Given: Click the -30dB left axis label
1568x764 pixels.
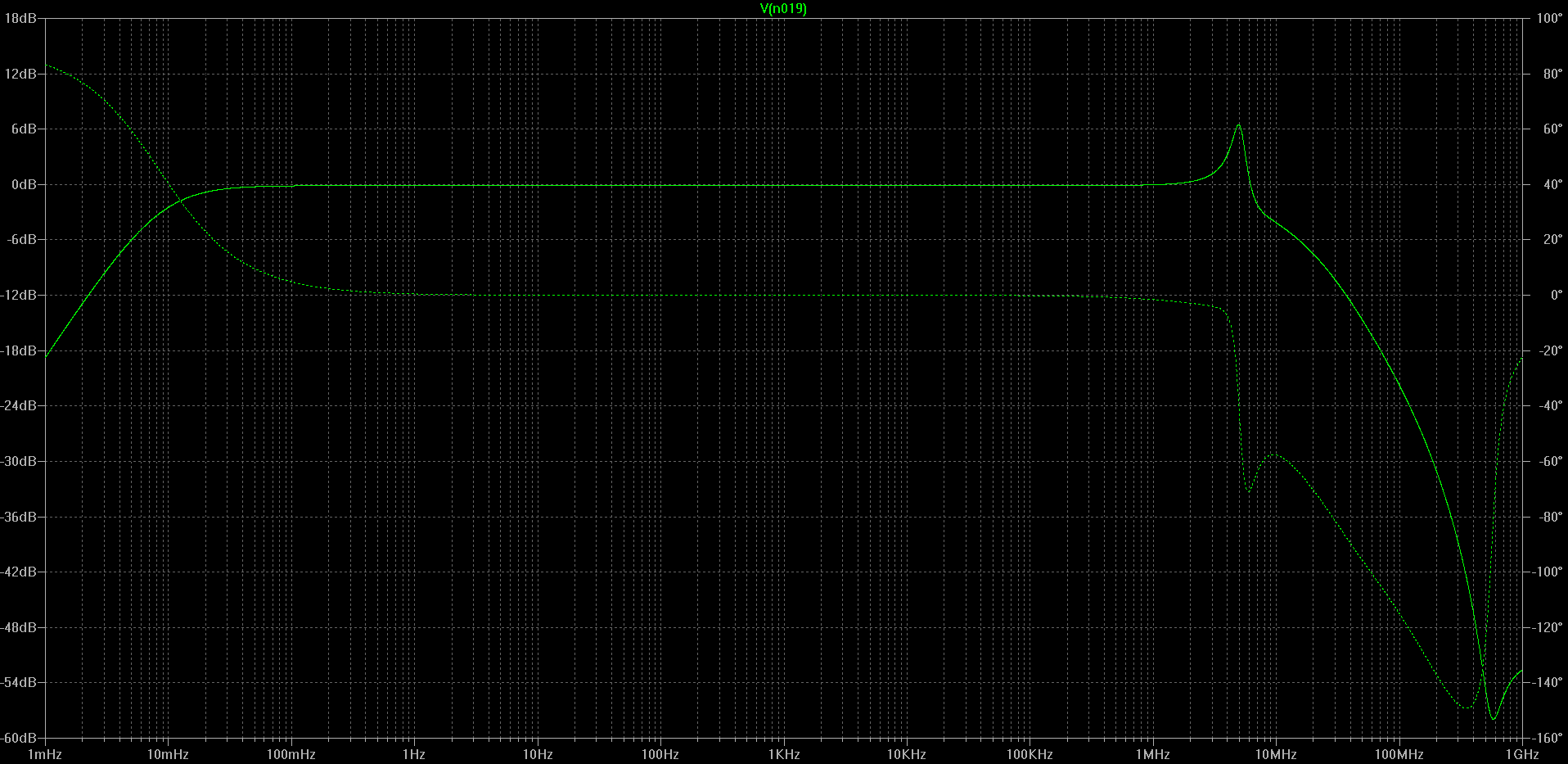Looking at the screenshot, I should pos(19,461).
